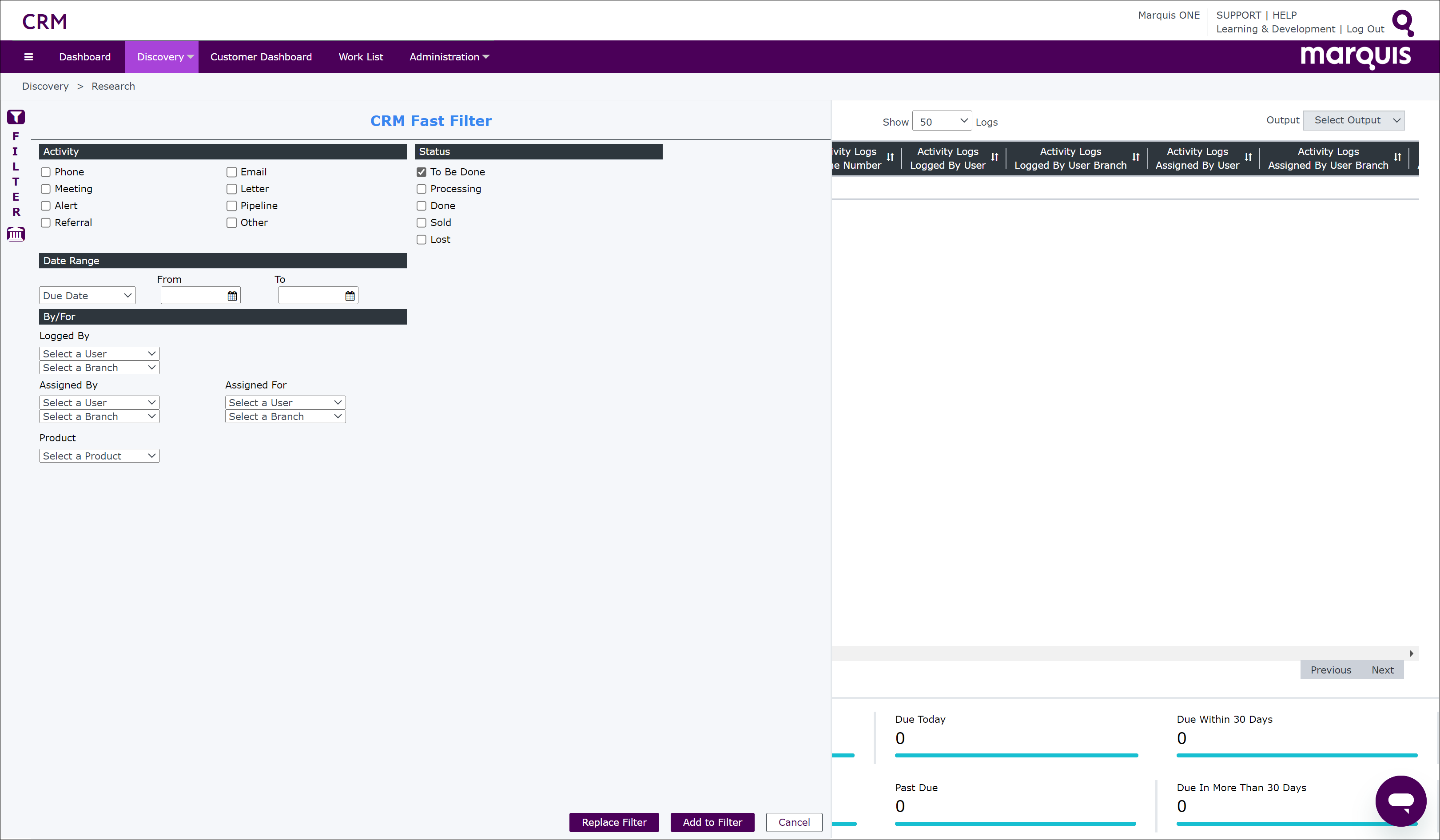Open the Due Date date range dropdown
Viewport: 1440px width, 840px height.
coord(87,295)
